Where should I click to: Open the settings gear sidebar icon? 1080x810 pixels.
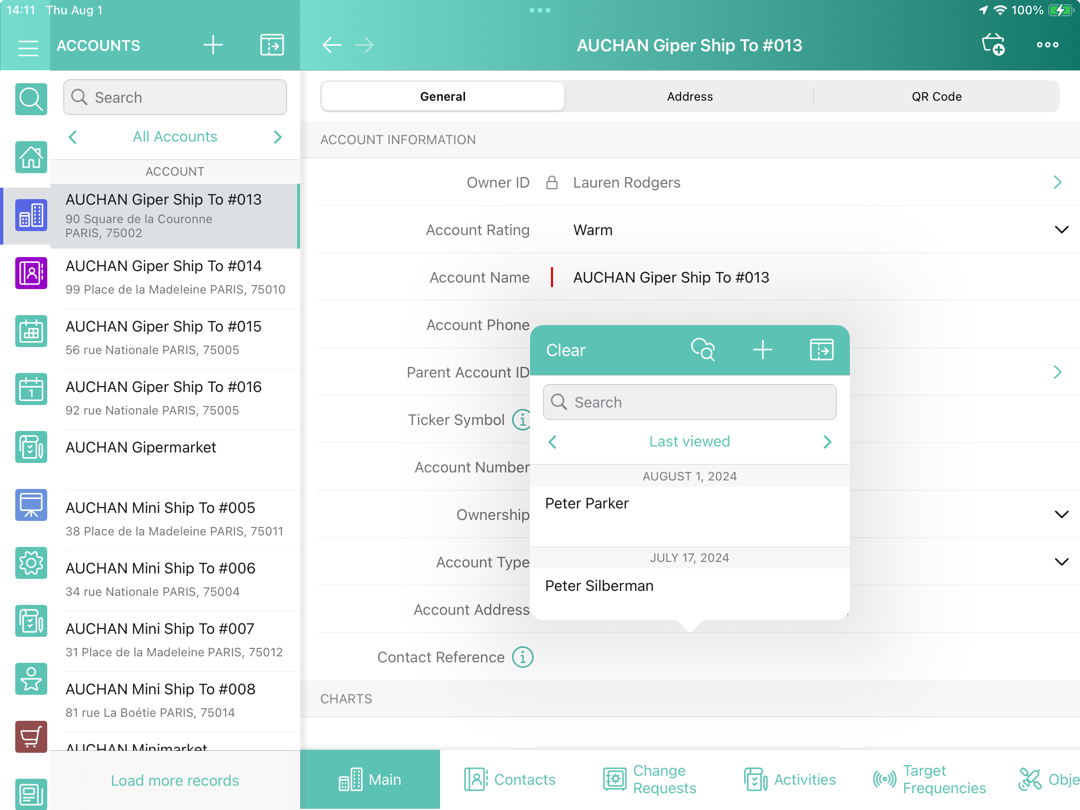tap(31, 563)
